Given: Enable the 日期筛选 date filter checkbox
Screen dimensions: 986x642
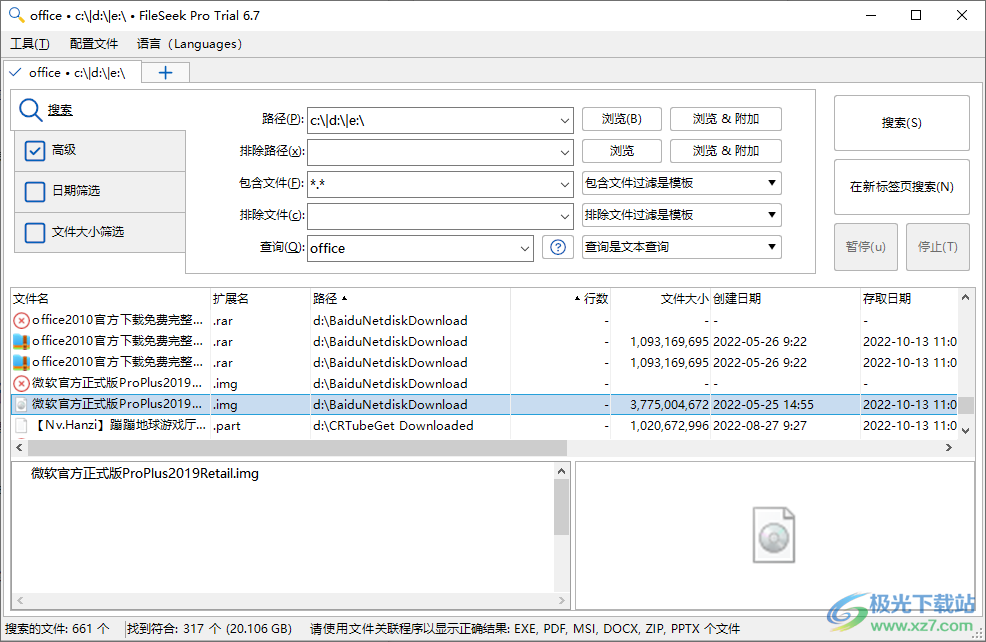Looking at the screenshot, I should click(35, 191).
